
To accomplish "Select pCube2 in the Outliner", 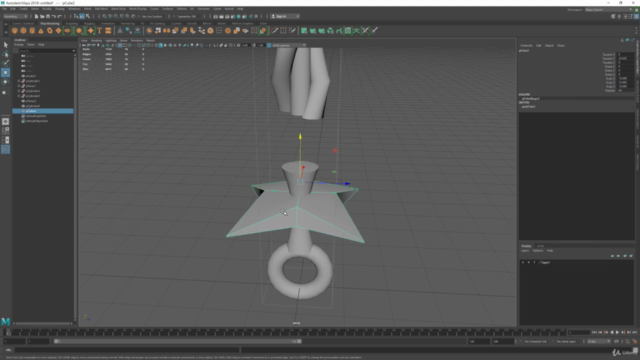I will 43,111.
